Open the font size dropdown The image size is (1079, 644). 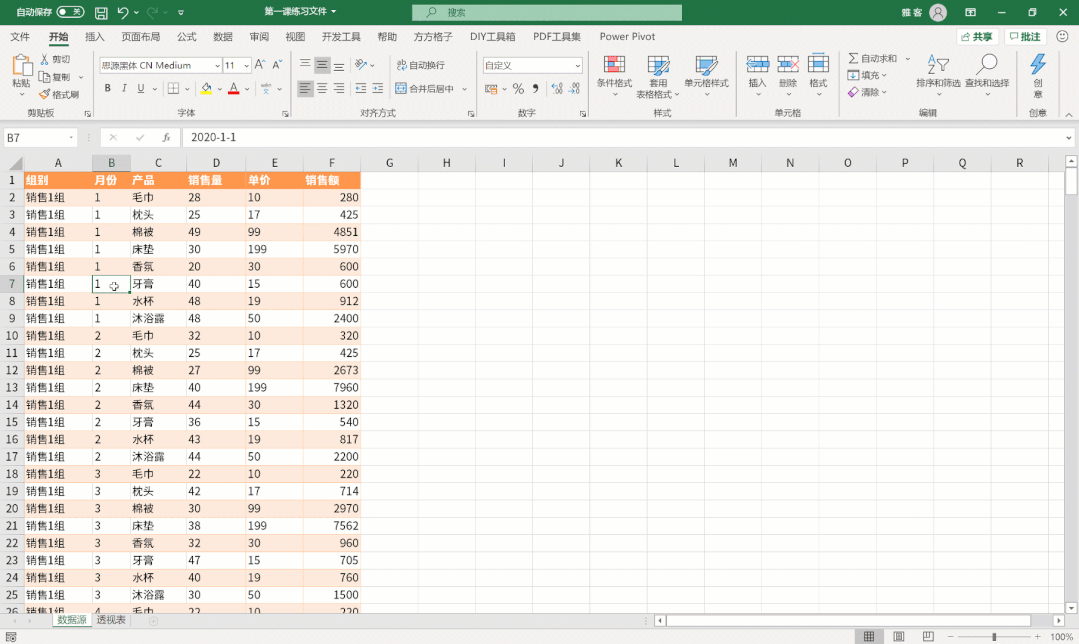[x=246, y=65]
